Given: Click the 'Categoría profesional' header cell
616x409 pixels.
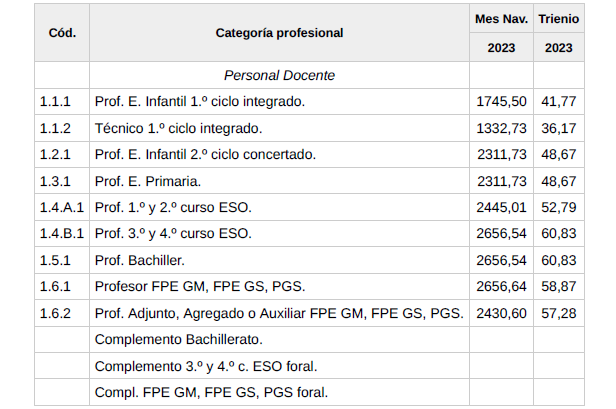Looking at the screenshot, I should (x=279, y=32).
